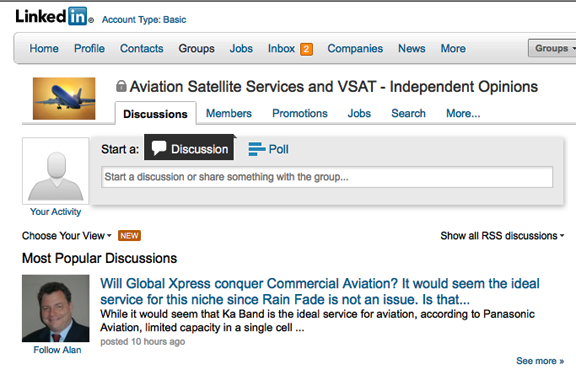The height and width of the screenshot is (375, 576).
Task: Open the Promotions tab
Action: (x=300, y=113)
